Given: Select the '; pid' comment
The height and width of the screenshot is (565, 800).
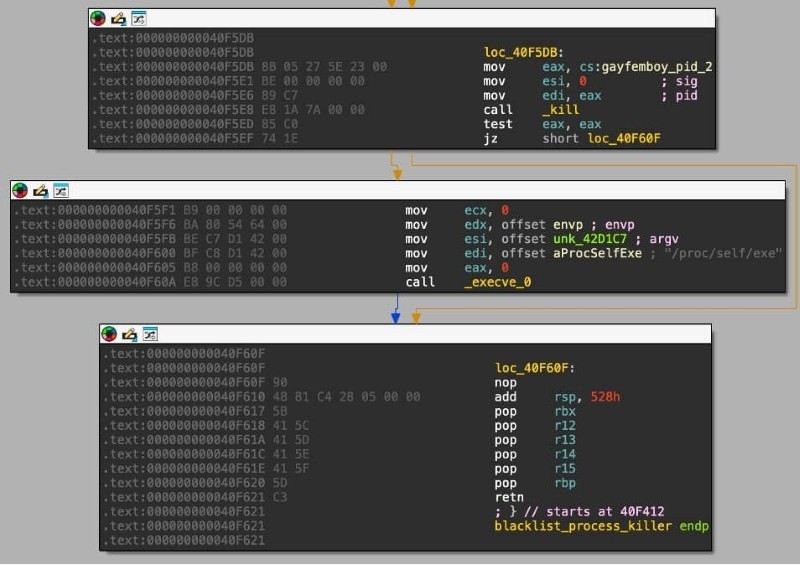Looking at the screenshot, I should coord(679,95).
